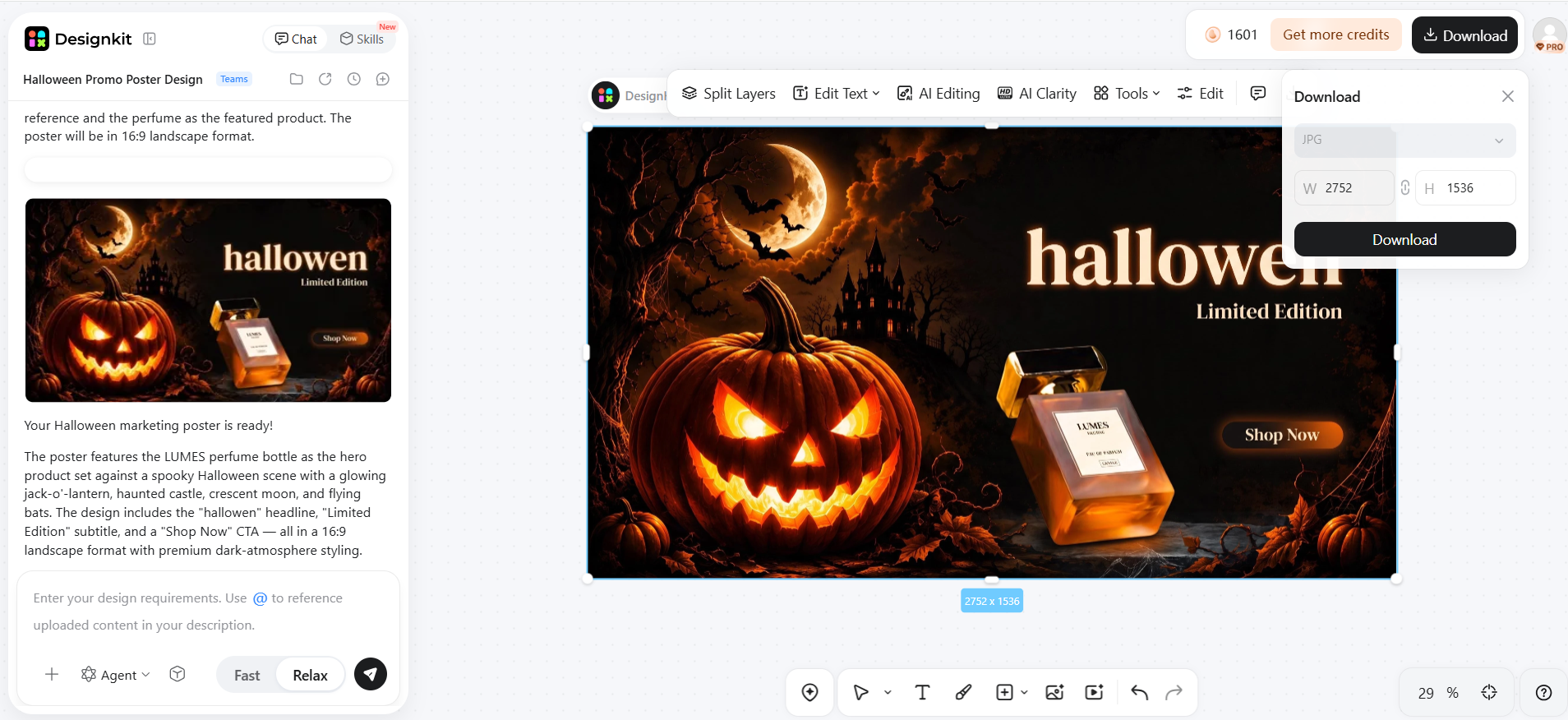Close the Download panel

[x=1508, y=96]
